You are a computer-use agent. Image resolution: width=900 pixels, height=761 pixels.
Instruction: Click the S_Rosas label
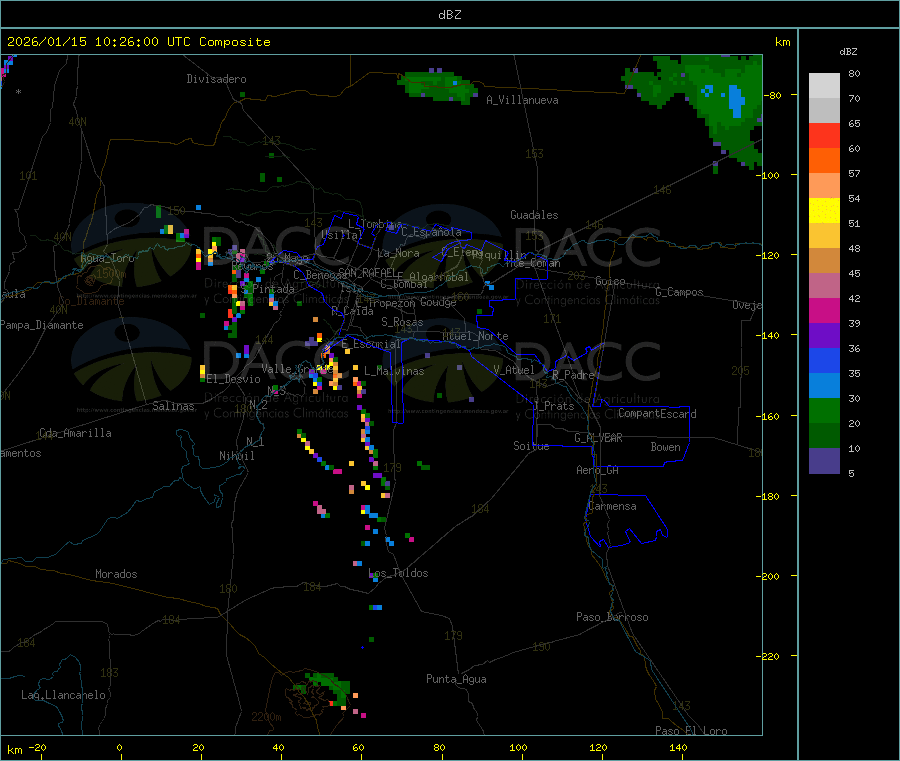click(x=402, y=322)
